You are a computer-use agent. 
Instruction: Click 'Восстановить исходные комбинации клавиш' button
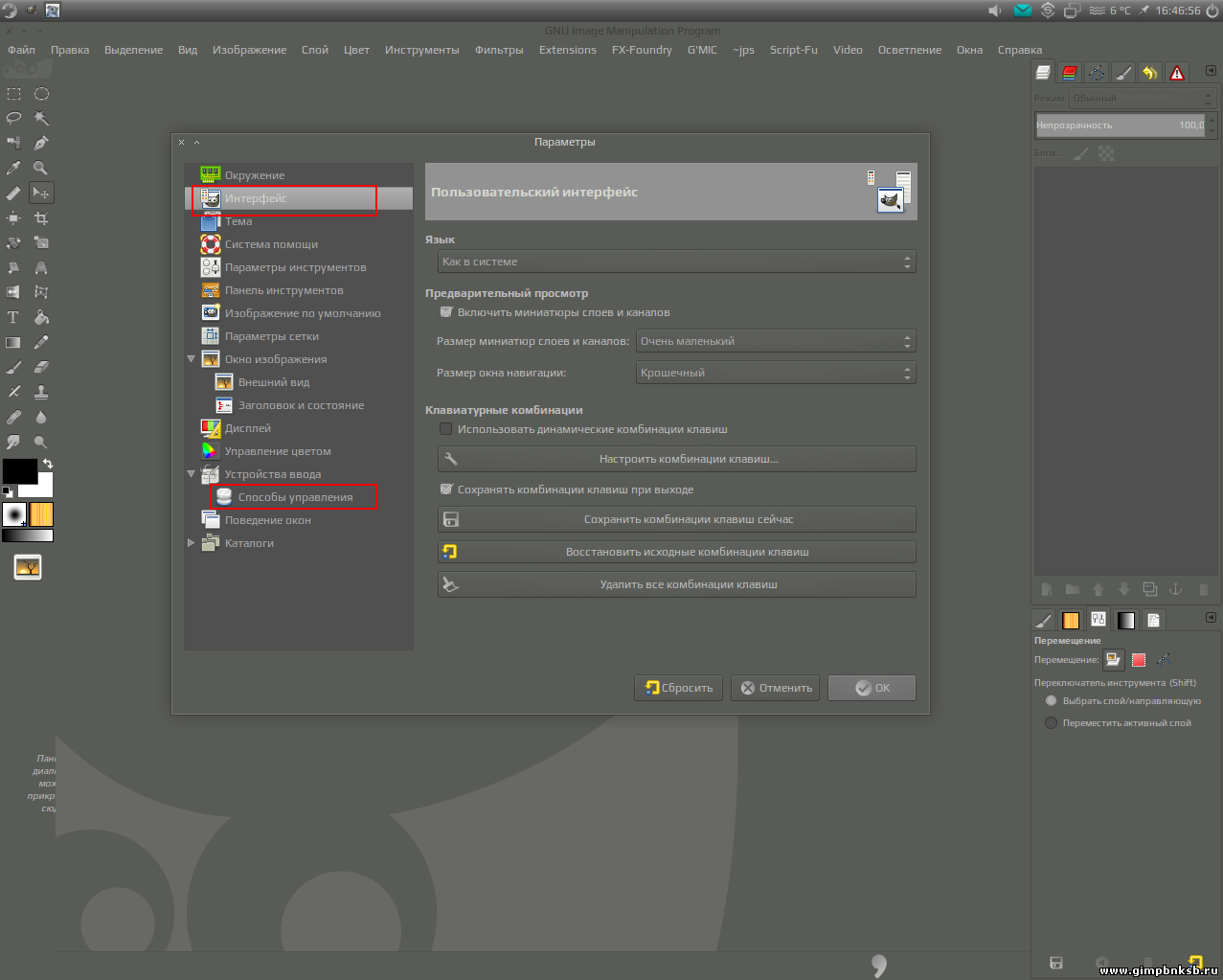(x=677, y=552)
